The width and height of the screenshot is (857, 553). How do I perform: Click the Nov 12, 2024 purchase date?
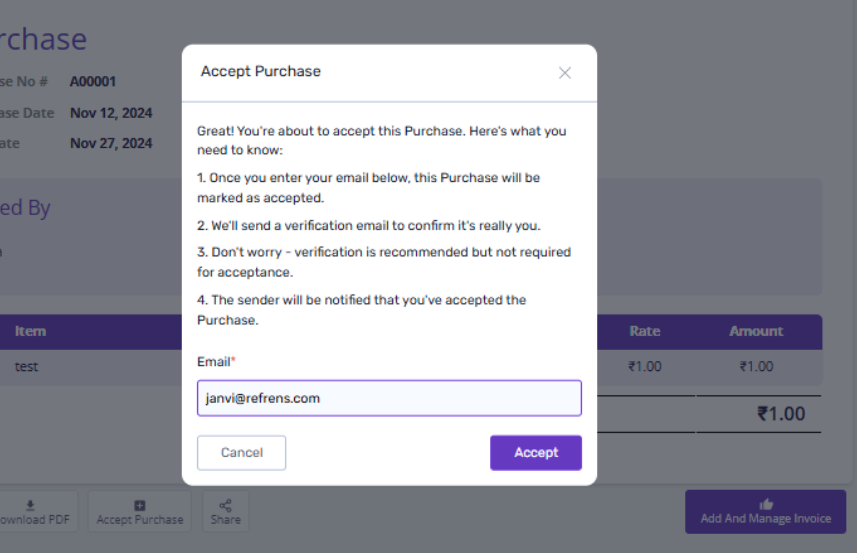coord(111,113)
